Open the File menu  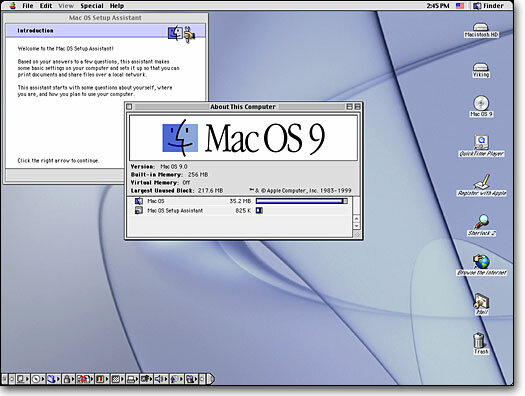tap(27, 6)
